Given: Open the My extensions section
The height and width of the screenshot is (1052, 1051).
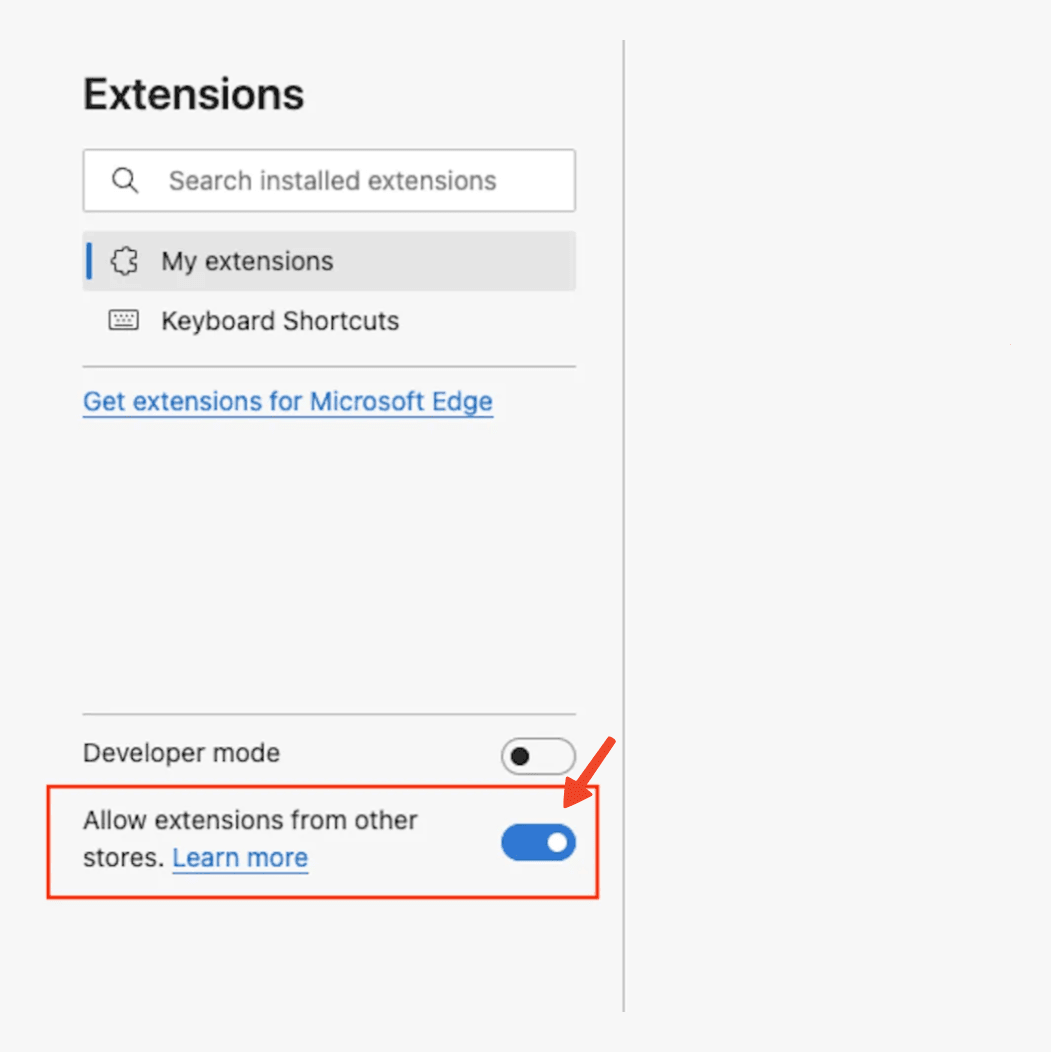Looking at the screenshot, I should pyautogui.click(x=247, y=262).
